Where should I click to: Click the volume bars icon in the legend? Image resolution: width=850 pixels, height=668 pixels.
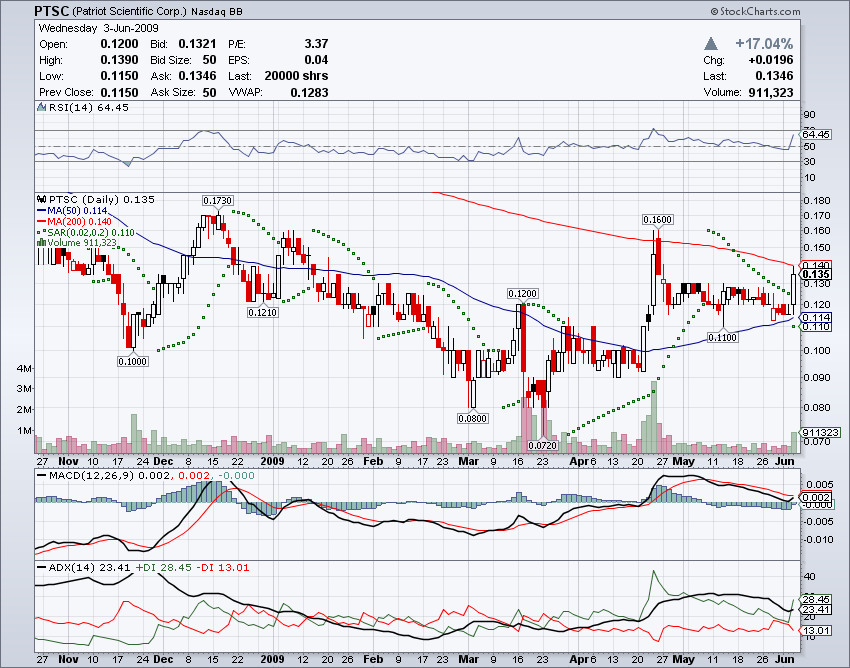click(41, 242)
